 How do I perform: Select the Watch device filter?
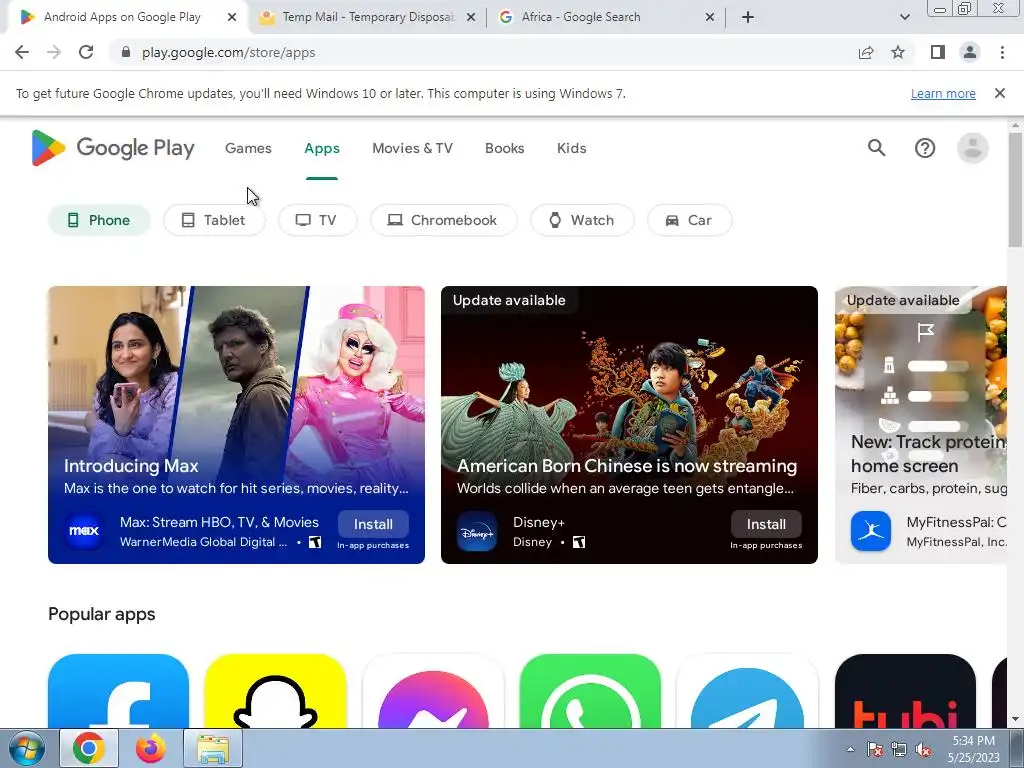[x=582, y=220]
